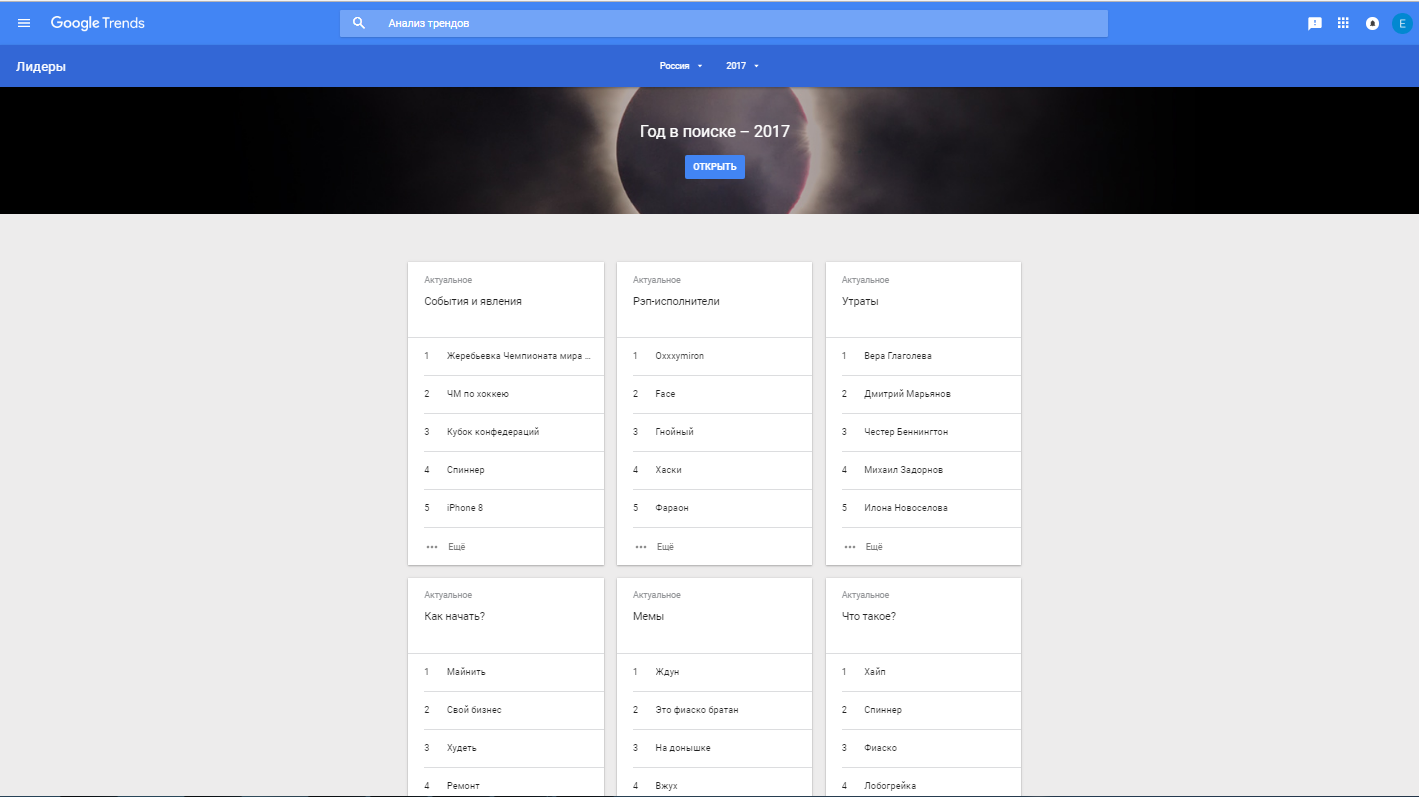
Task: Click the search magnifier icon
Action: pos(359,23)
